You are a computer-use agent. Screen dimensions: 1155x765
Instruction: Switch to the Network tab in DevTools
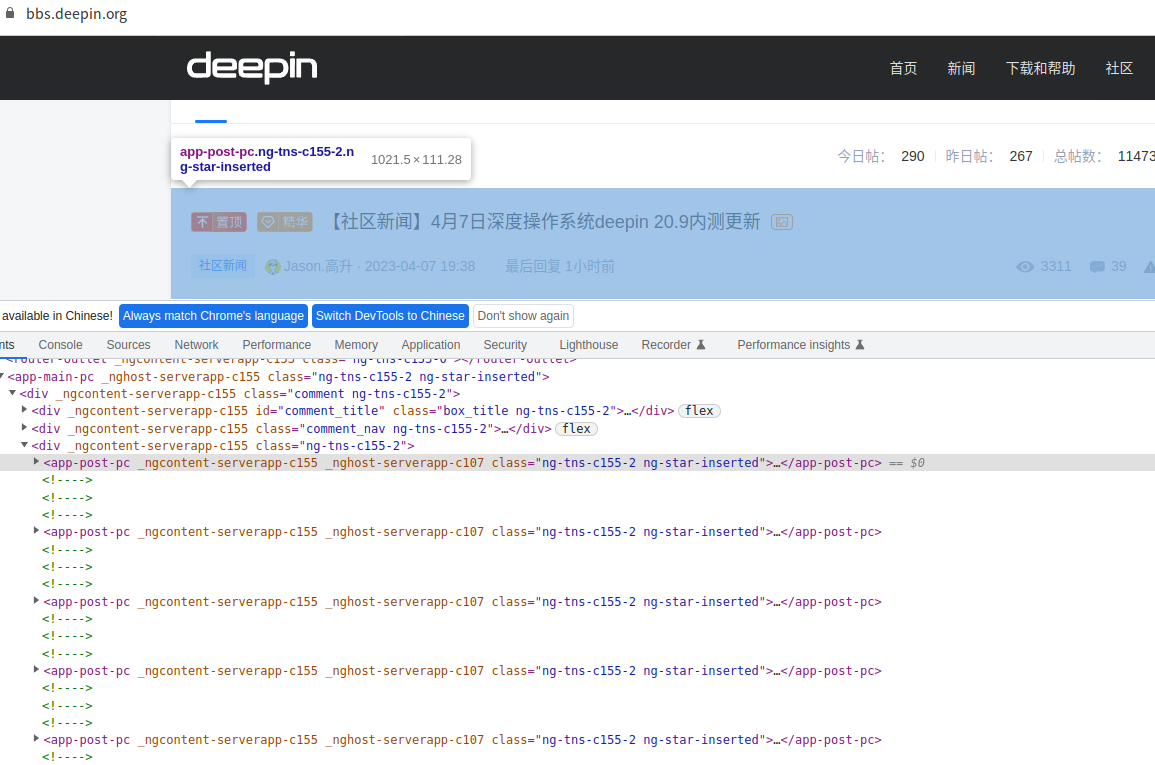[x=196, y=345]
